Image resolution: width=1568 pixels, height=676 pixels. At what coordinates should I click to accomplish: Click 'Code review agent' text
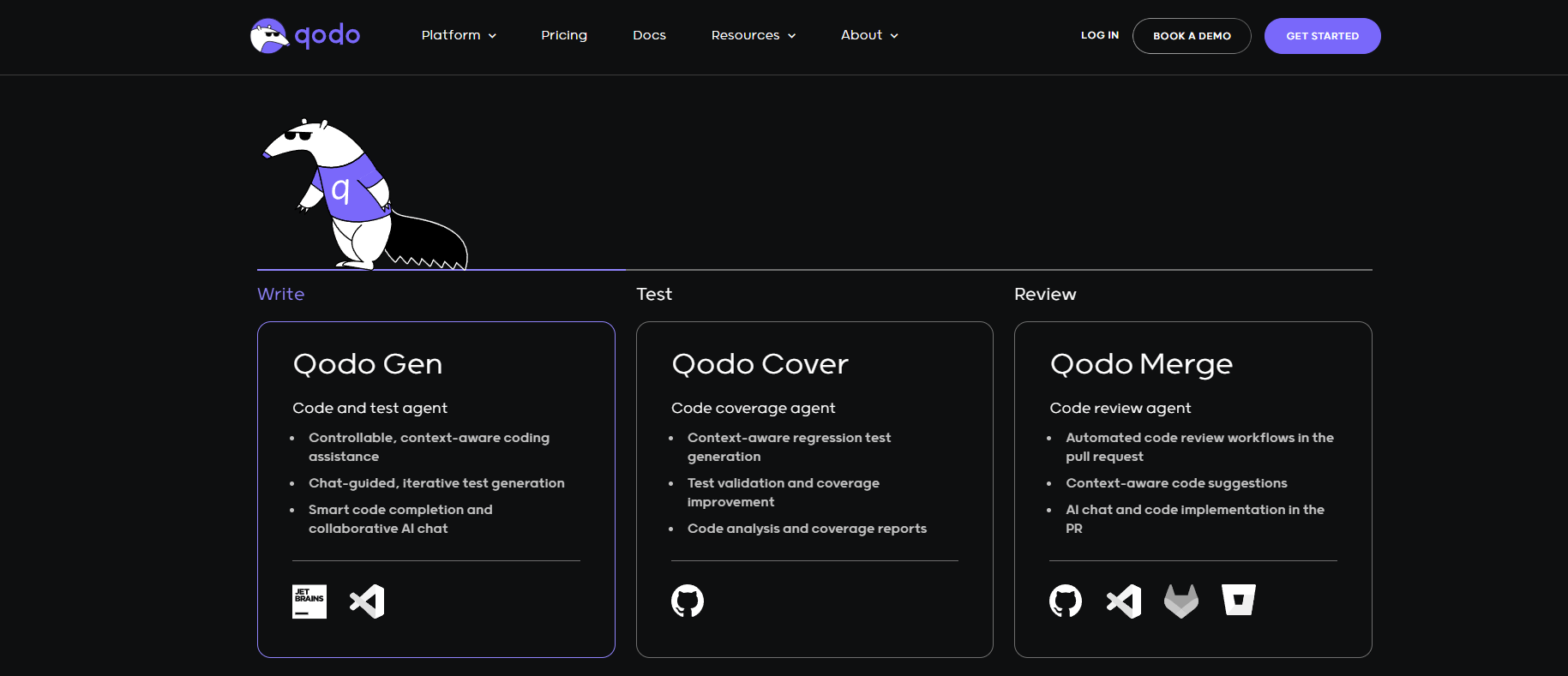1120,408
